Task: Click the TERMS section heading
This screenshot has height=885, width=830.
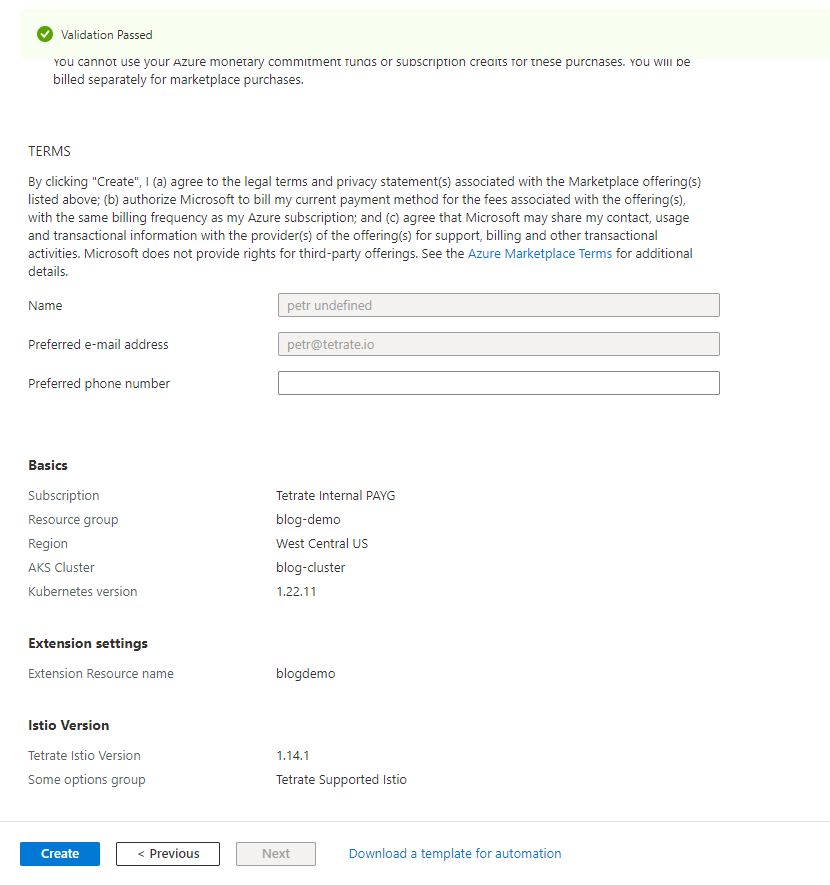Action: [49, 151]
